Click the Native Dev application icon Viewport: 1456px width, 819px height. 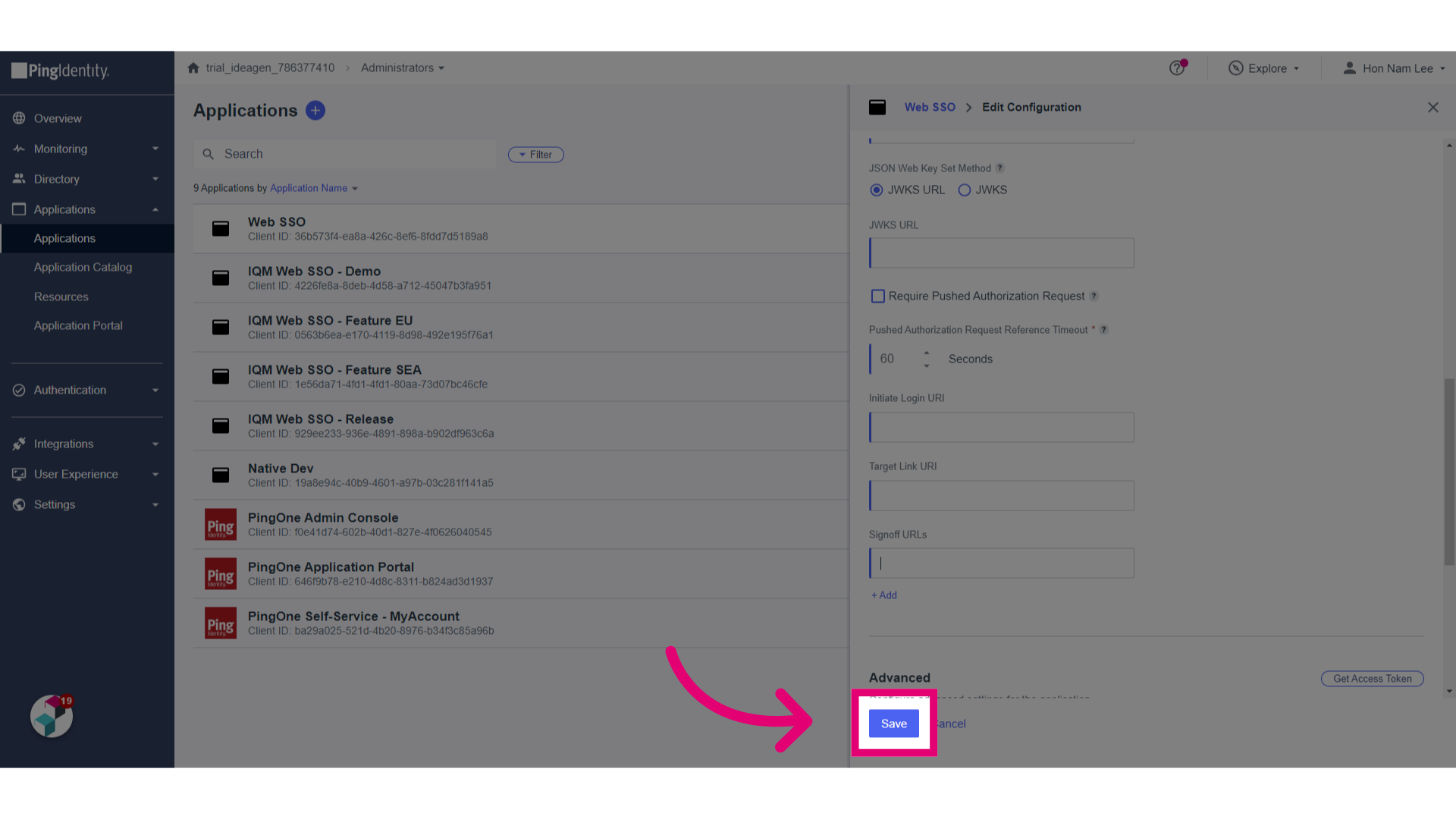click(221, 475)
